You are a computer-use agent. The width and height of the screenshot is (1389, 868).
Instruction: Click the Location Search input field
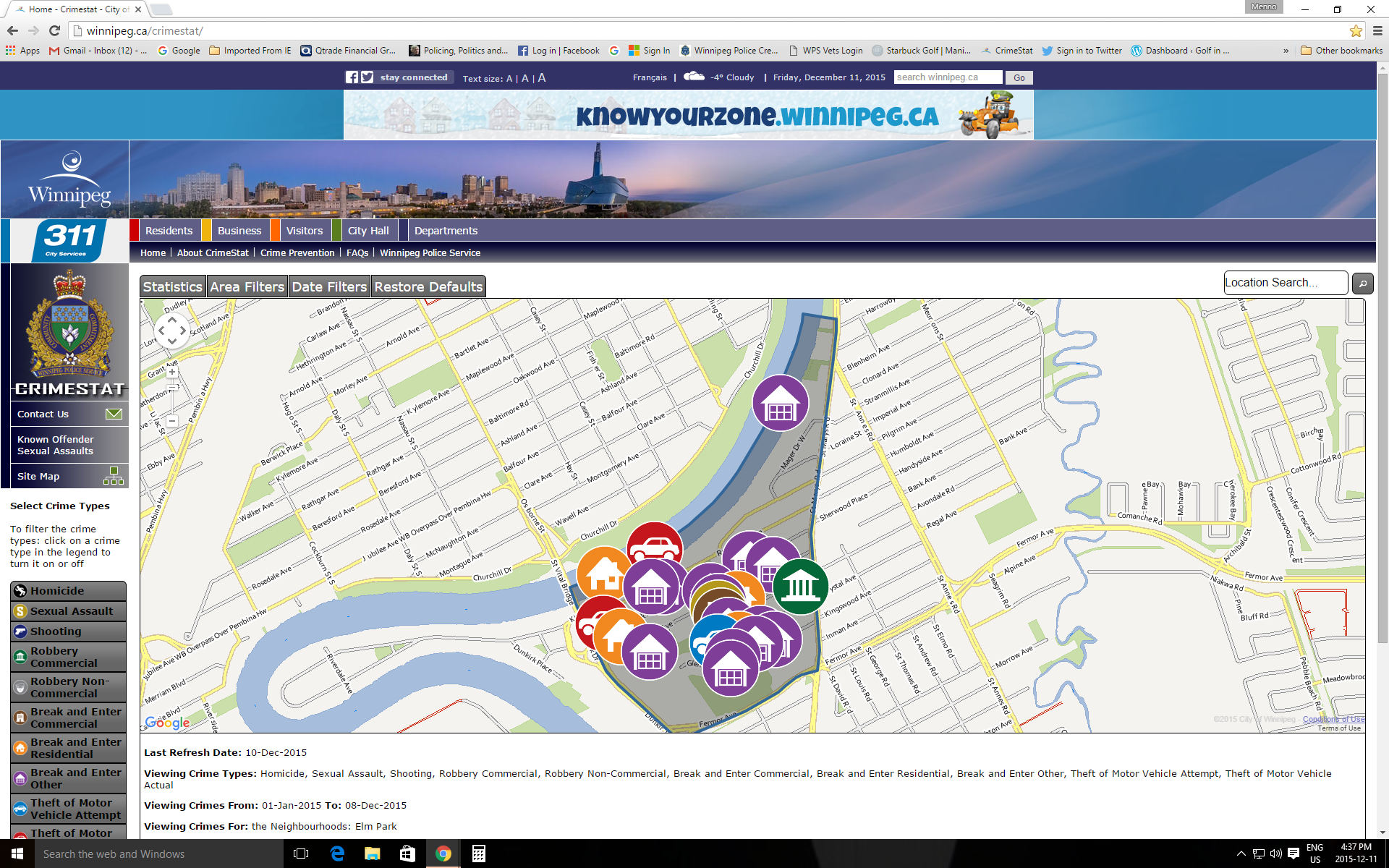1284,283
